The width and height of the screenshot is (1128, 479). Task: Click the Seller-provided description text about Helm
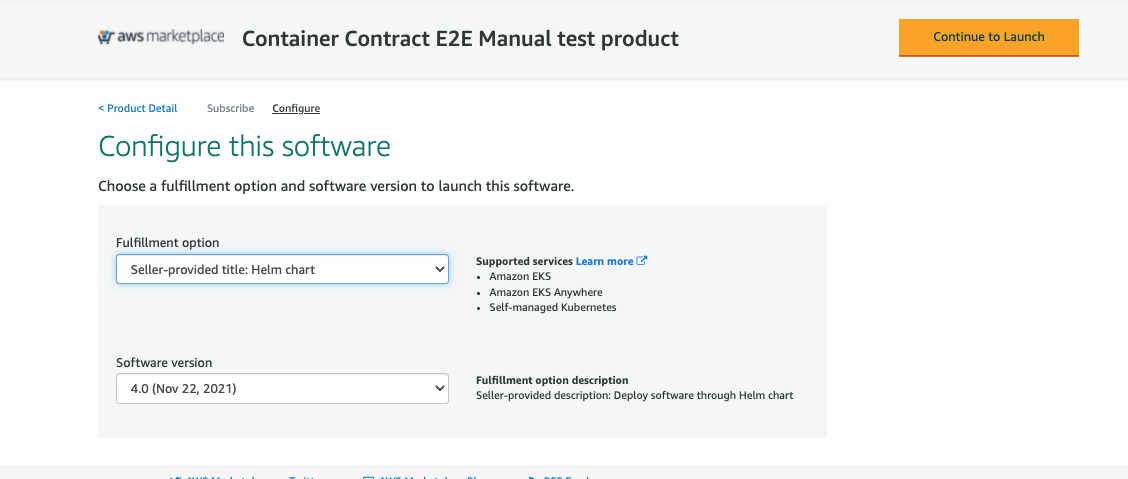pyautogui.click(x=634, y=395)
